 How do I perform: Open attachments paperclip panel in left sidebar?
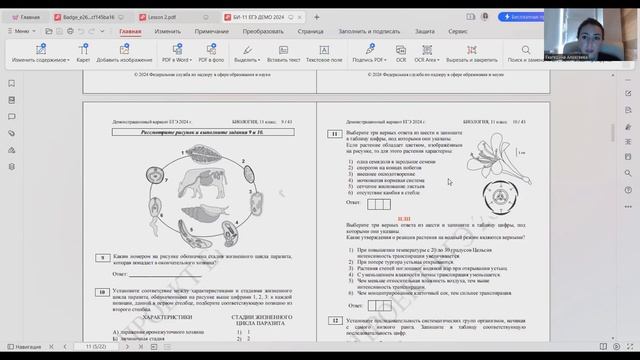[11, 133]
